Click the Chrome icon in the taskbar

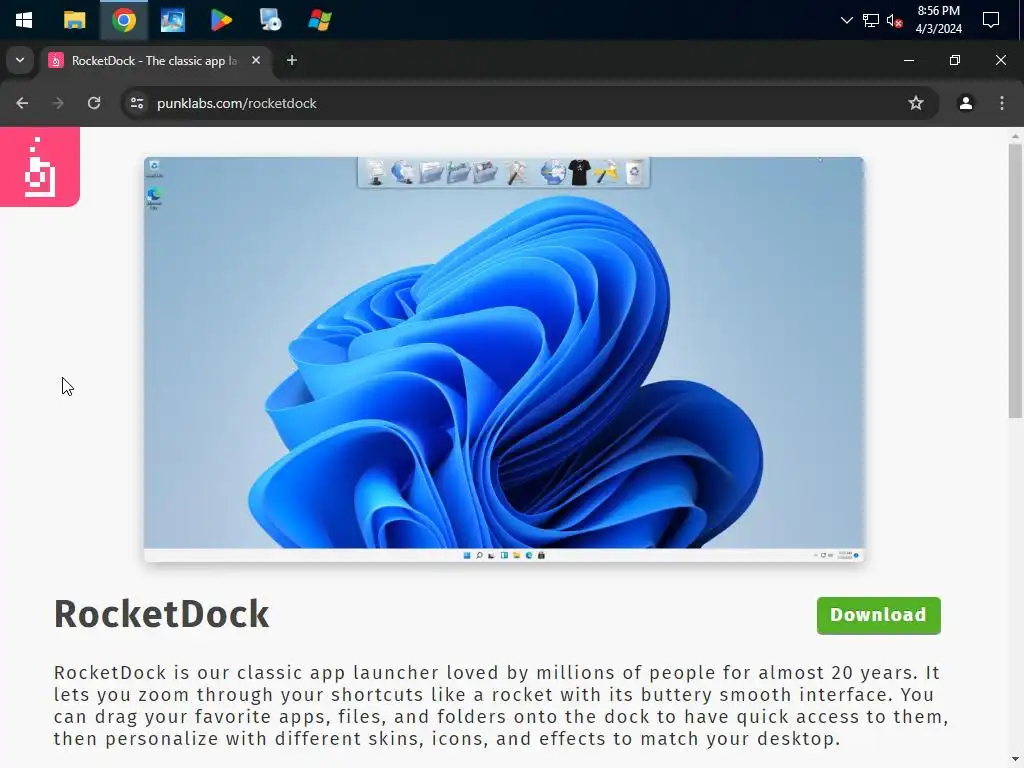coord(124,20)
